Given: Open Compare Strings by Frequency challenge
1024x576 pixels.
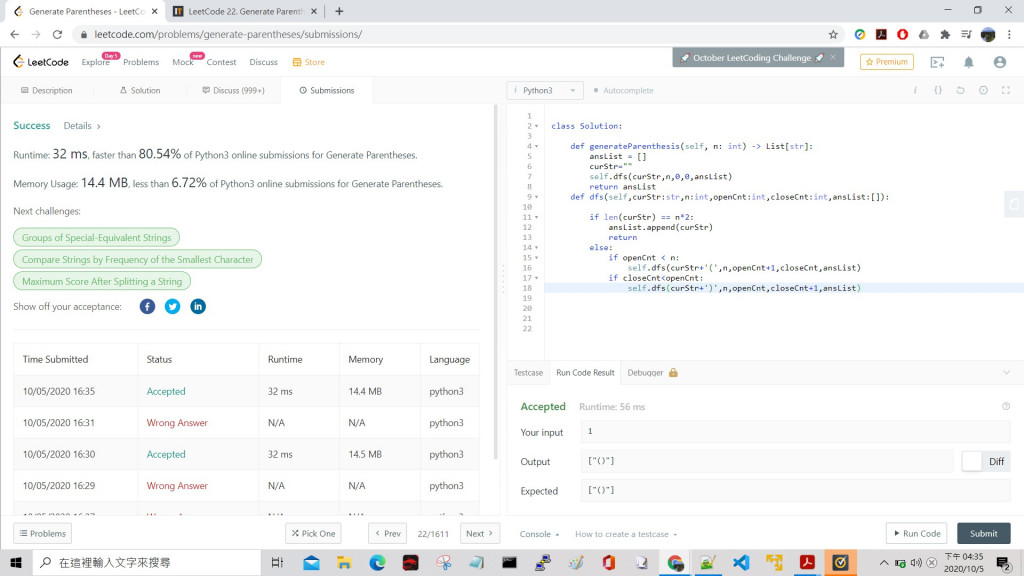Looking at the screenshot, I should [x=138, y=259].
